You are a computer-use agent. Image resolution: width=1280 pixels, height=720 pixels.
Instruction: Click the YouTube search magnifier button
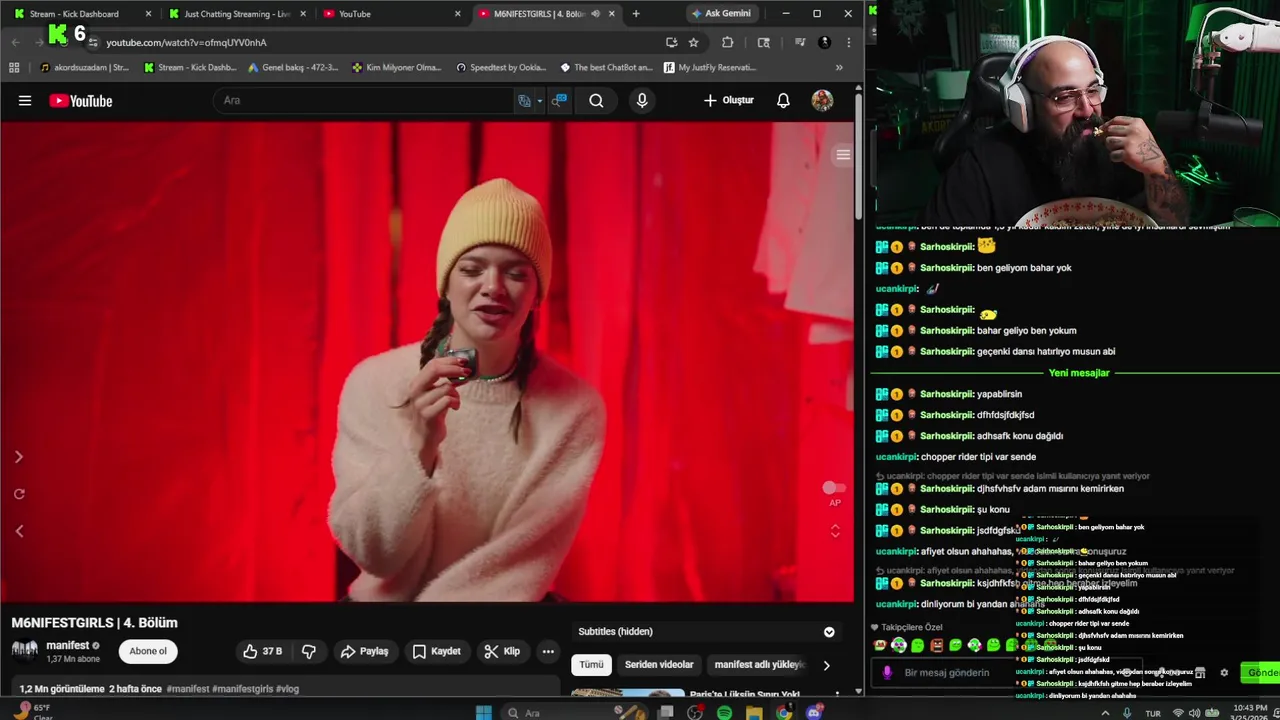596,100
